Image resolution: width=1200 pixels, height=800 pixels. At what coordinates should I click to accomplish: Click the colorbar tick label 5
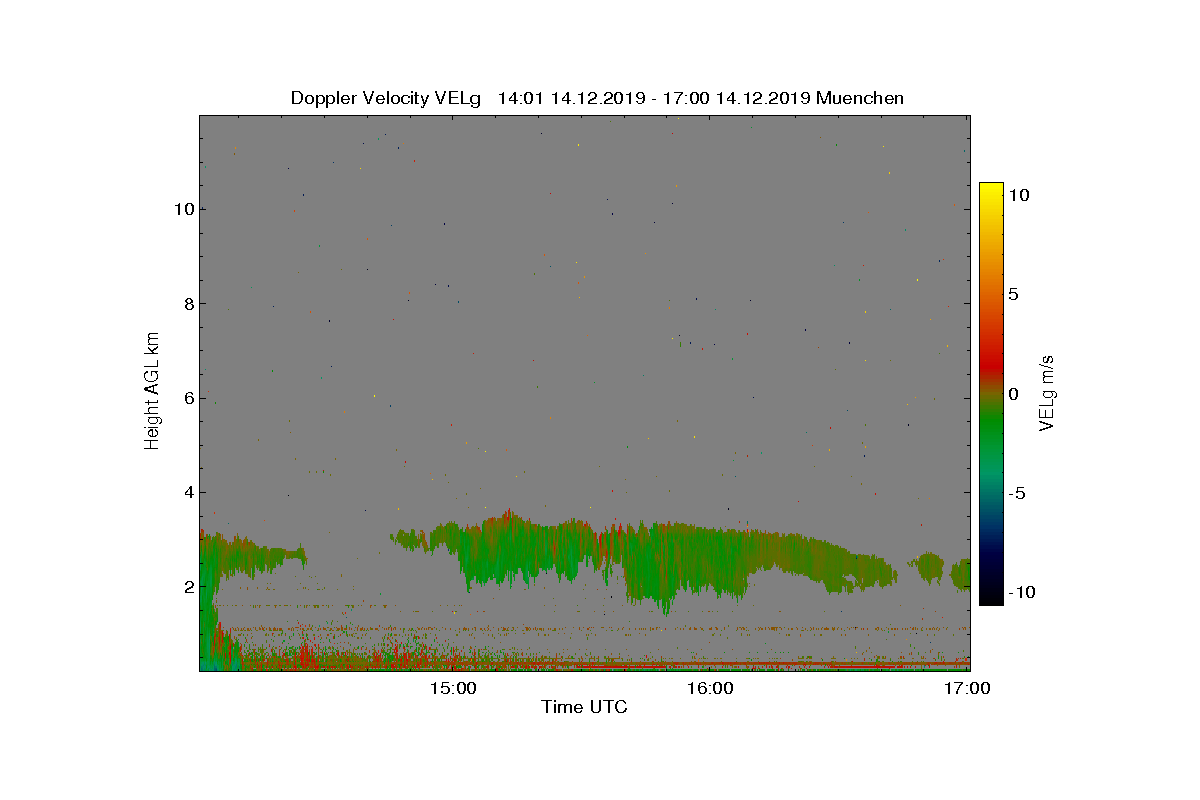pyautogui.click(x=1013, y=295)
